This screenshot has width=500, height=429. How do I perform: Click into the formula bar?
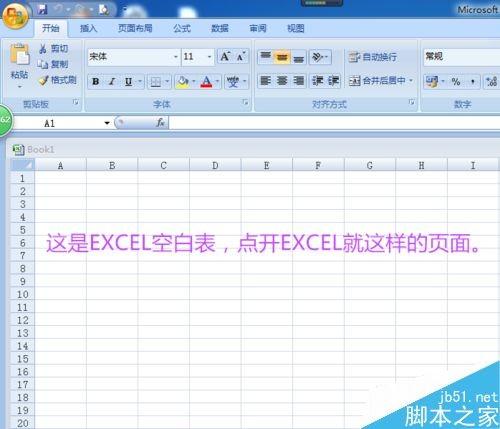(334, 123)
